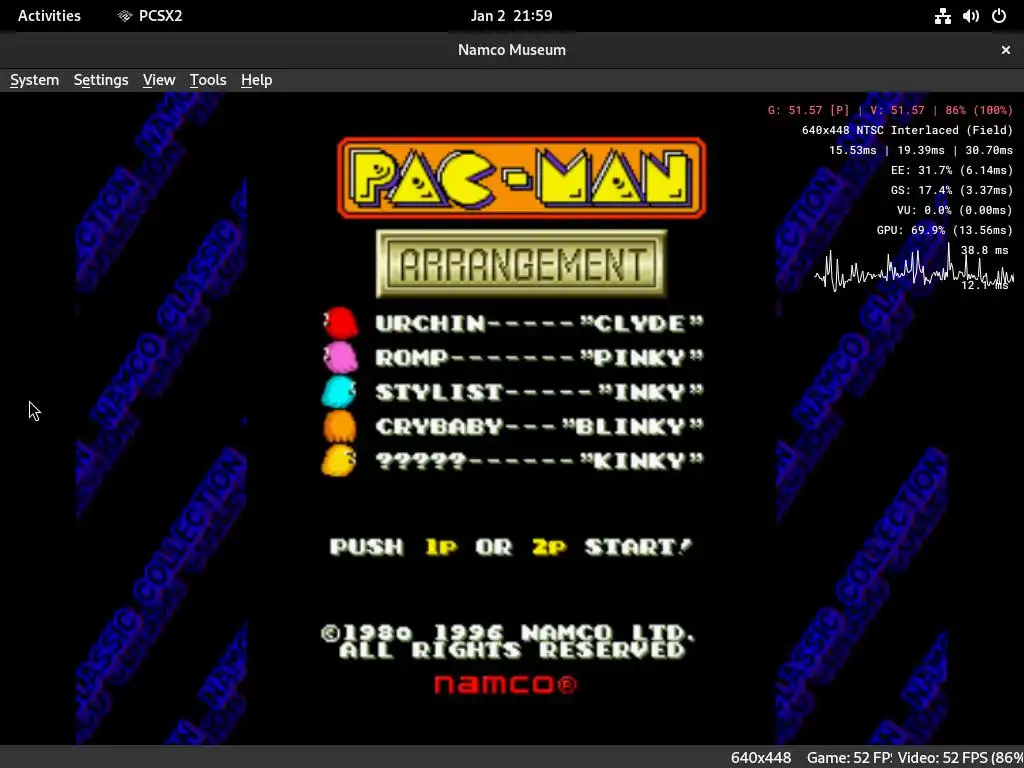
Task: Click the network status icon in system tray
Action: 942,16
